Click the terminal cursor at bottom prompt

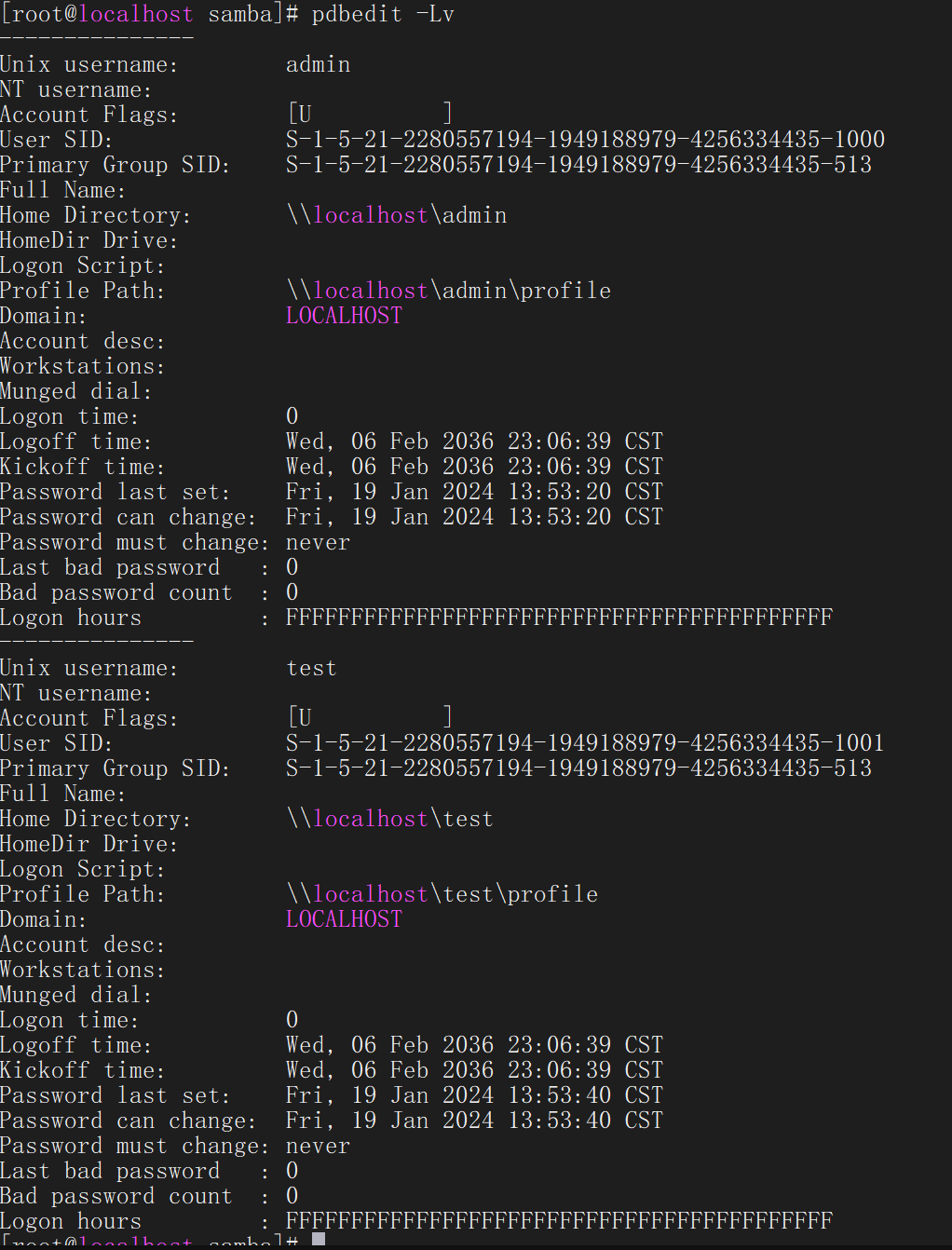coord(319,1240)
